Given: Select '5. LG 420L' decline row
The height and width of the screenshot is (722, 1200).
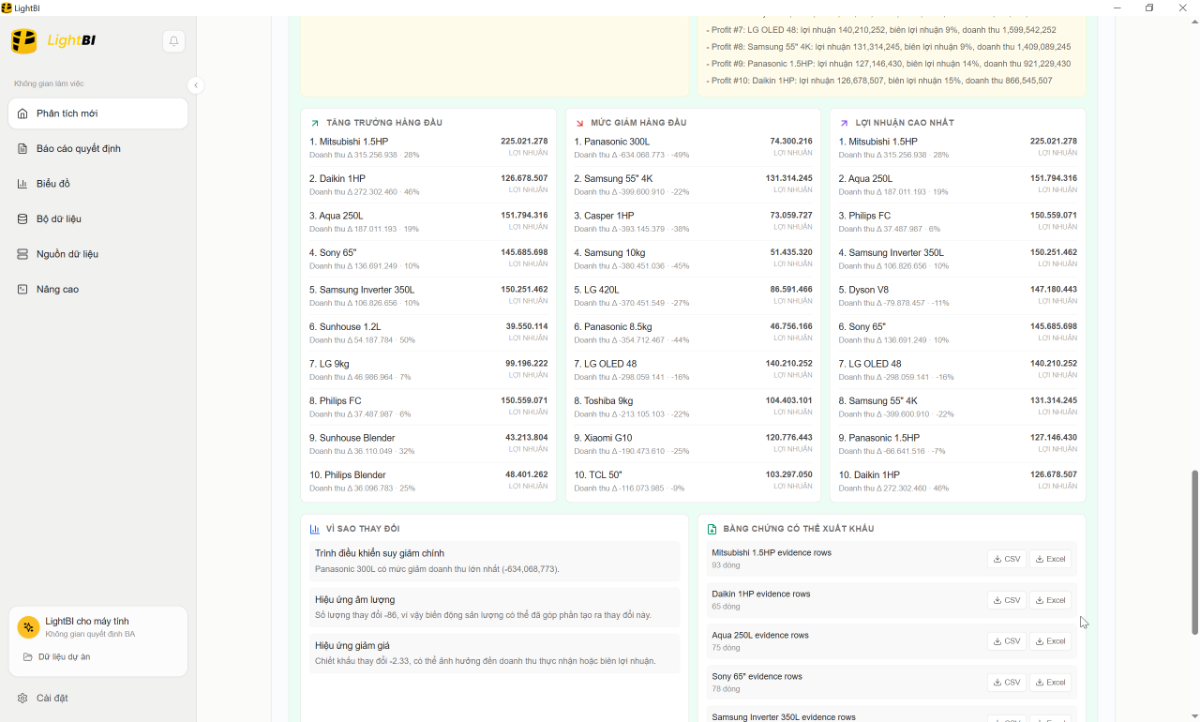Looking at the screenshot, I should [693, 296].
